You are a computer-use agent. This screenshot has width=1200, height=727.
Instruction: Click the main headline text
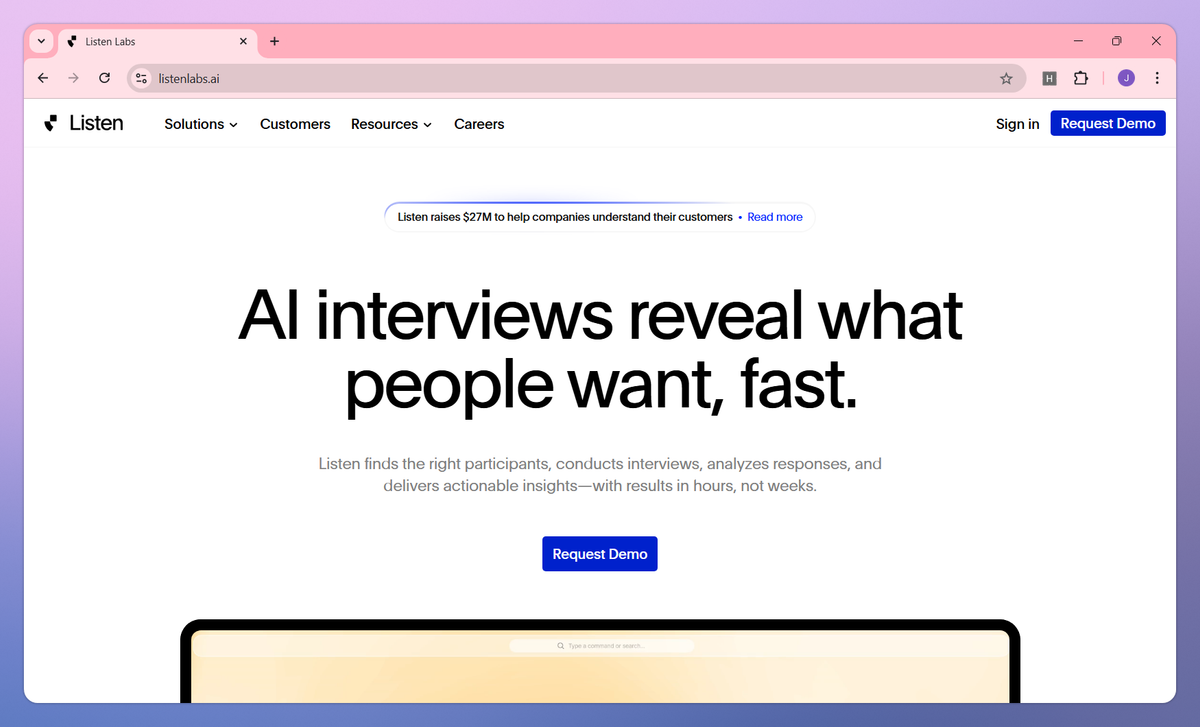(600, 350)
